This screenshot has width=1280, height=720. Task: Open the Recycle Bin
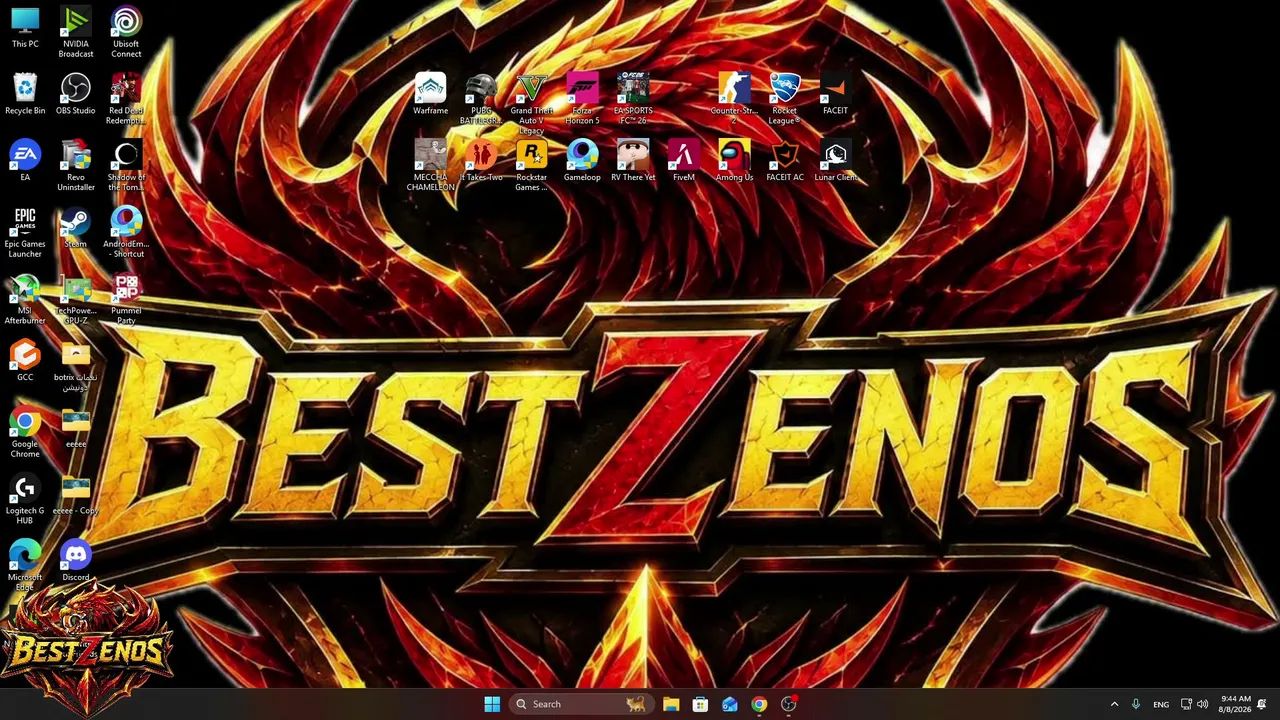coord(25,95)
